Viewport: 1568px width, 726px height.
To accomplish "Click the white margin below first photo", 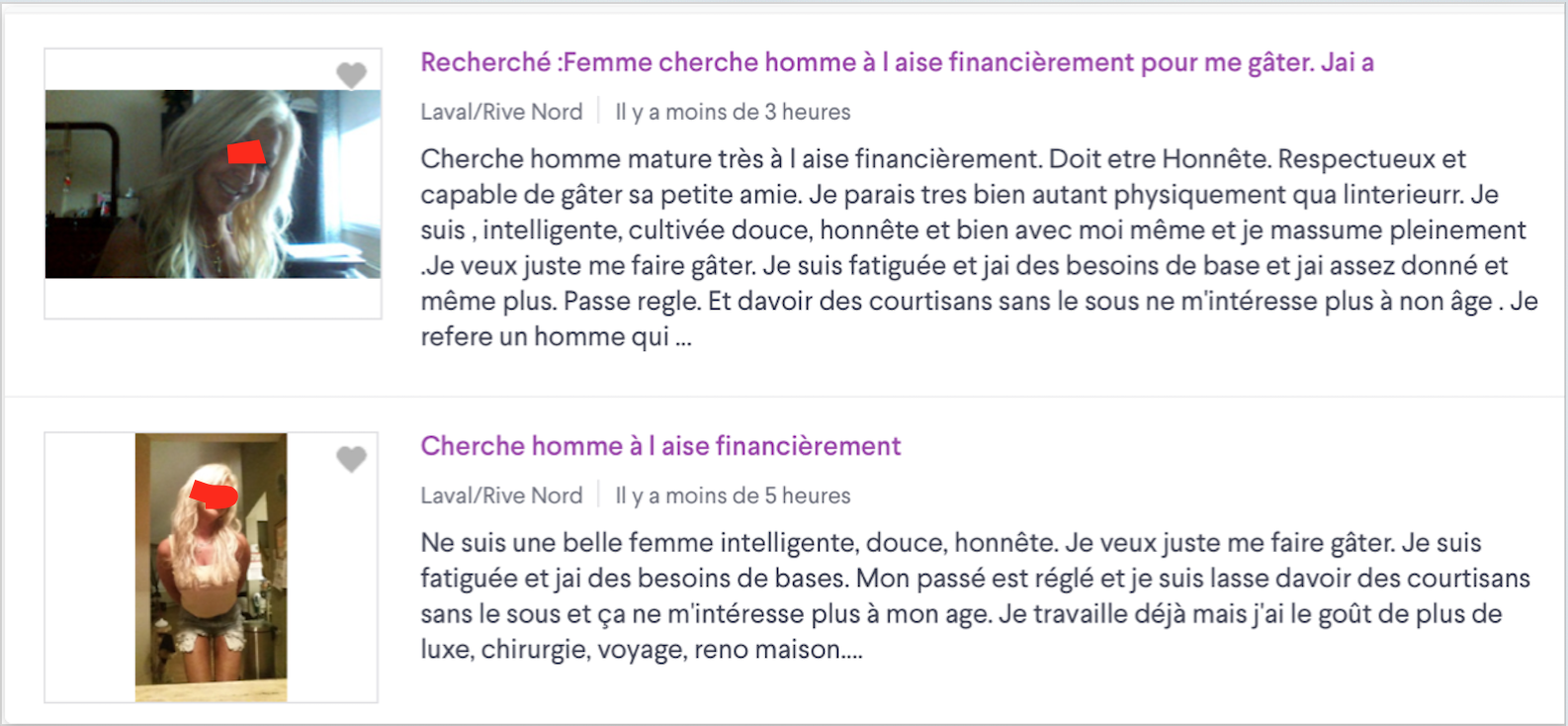I will (213, 298).
